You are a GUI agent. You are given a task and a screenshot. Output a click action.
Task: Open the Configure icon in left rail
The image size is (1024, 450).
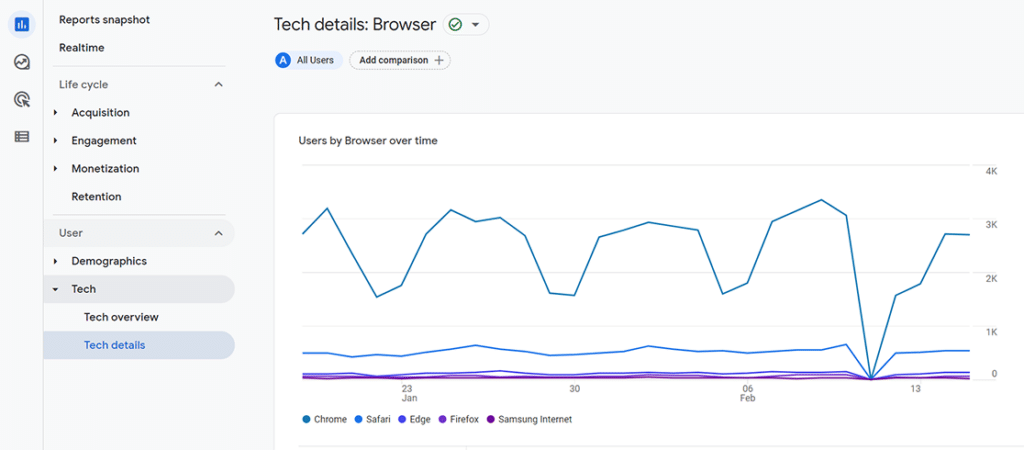21,136
